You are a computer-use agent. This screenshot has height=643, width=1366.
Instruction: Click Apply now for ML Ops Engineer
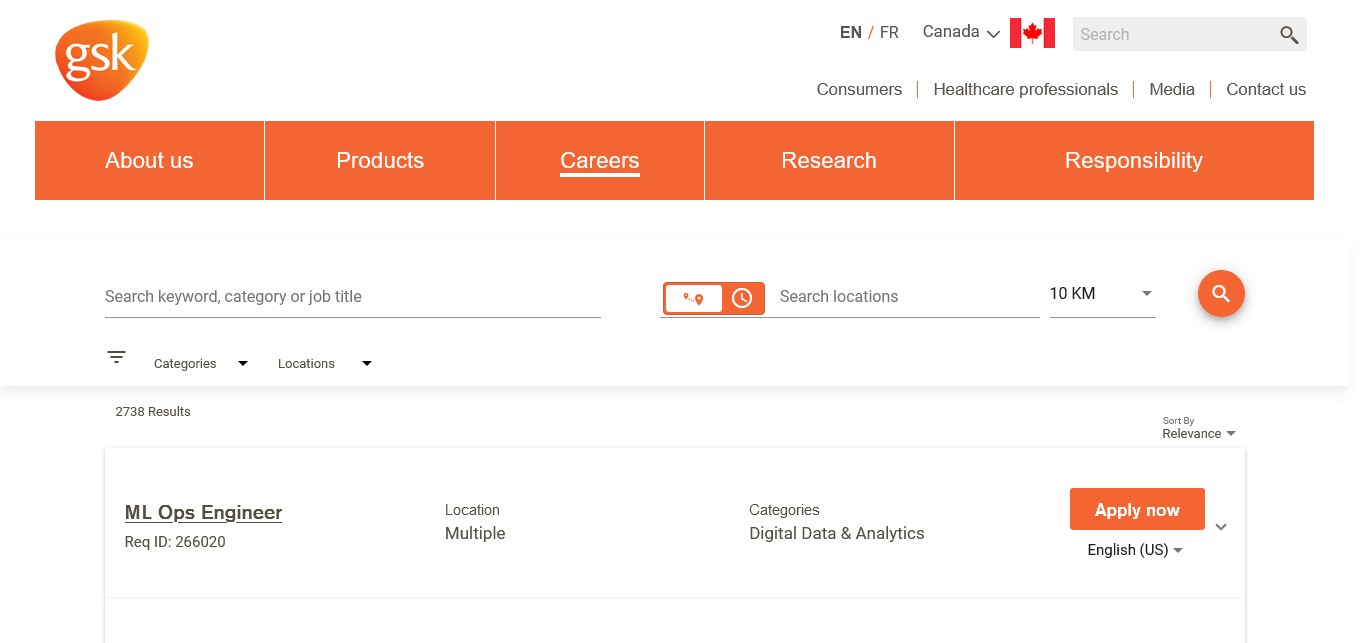[1137, 510]
